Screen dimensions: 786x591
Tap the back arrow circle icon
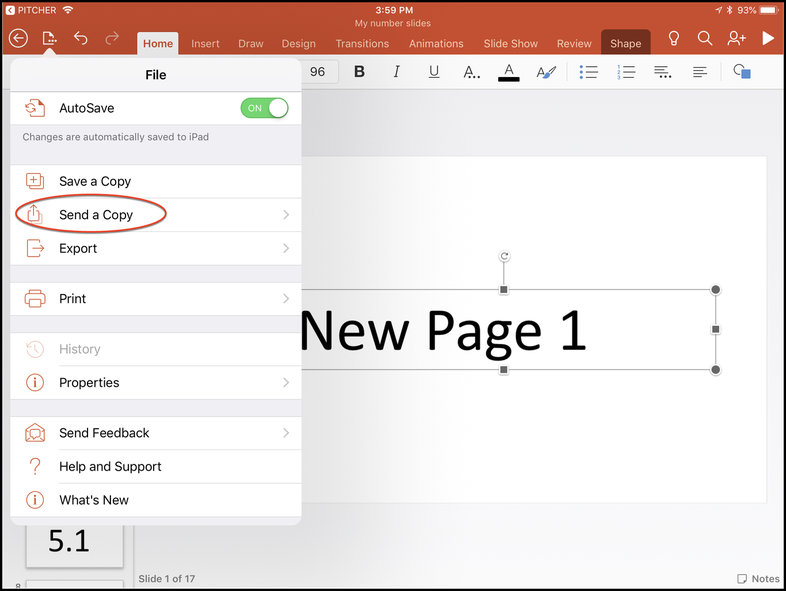(18, 39)
